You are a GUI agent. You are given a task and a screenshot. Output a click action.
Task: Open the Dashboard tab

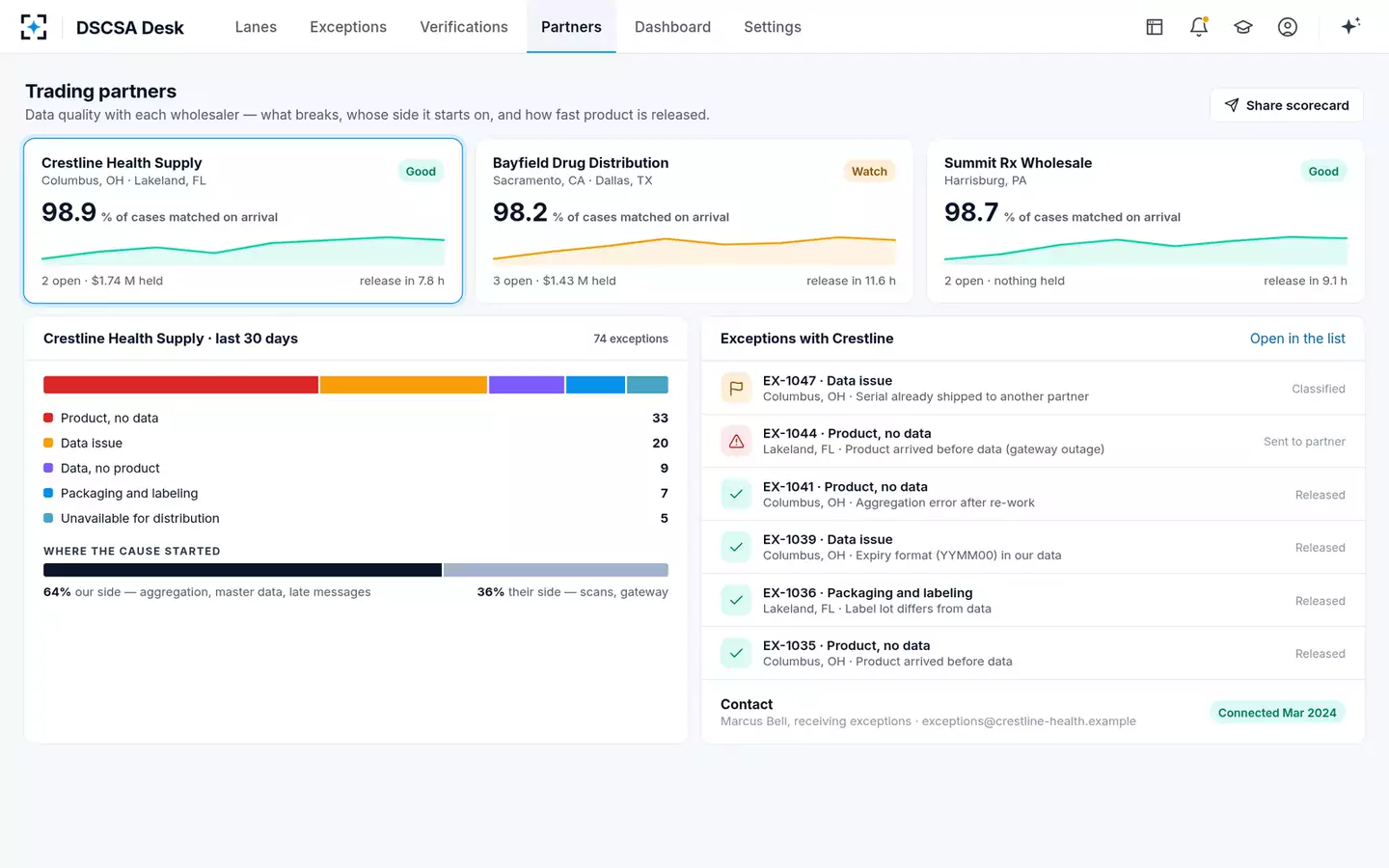click(x=672, y=27)
